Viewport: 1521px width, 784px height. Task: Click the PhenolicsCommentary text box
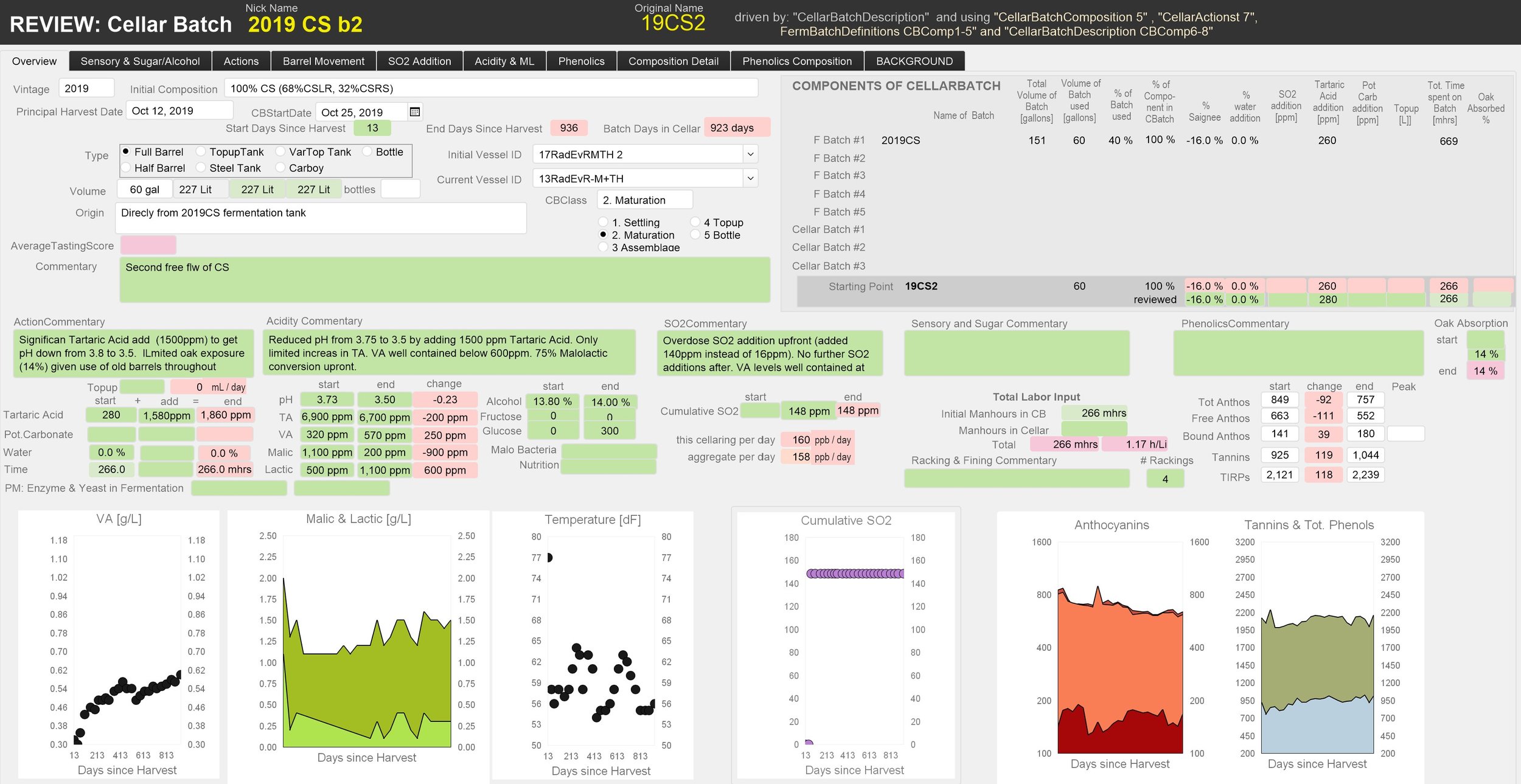pos(1298,353)
